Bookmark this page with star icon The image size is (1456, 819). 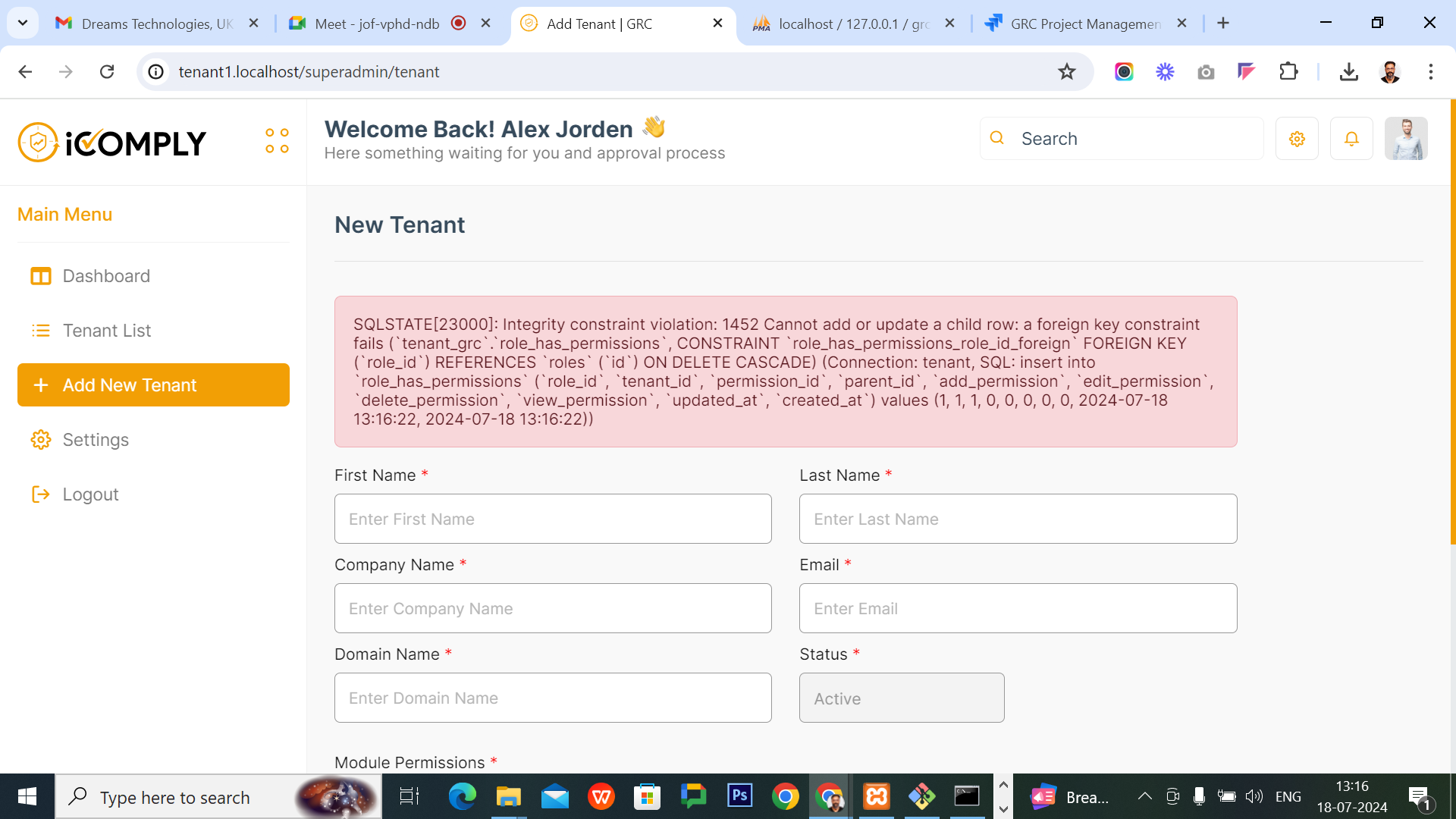(1067, 72)
